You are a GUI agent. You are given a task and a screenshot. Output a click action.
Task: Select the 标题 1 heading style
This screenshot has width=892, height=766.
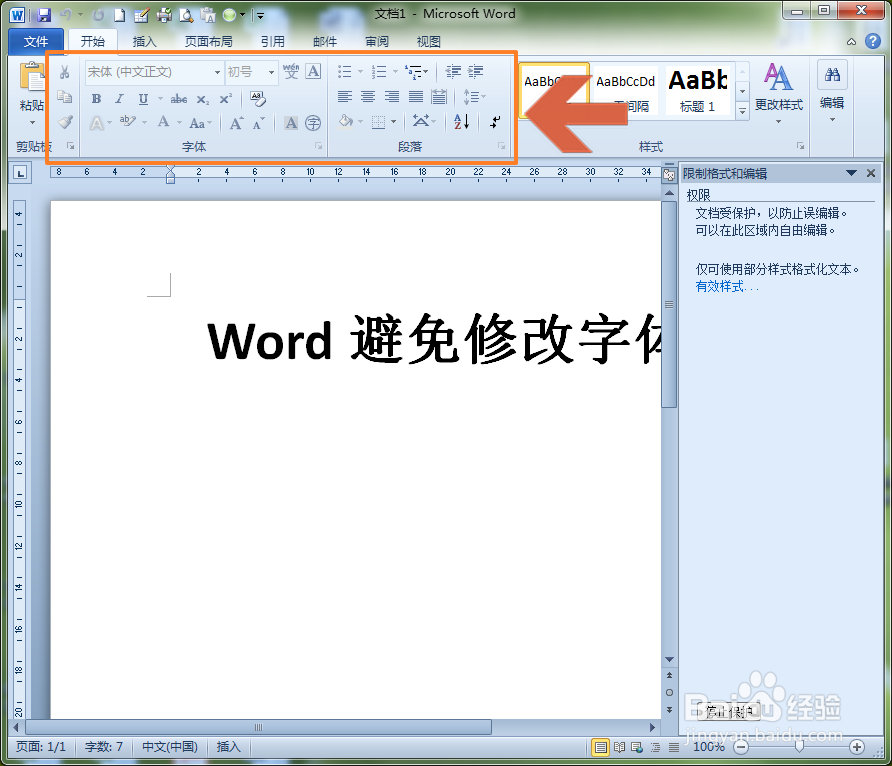pos(697,90)
